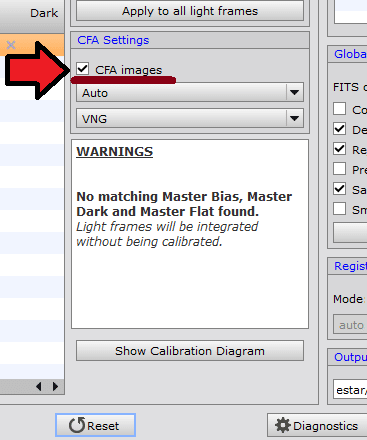Toggle the CFA images checkbox
The height and width of the screenshot is (440, 367).
click(82, 69)
